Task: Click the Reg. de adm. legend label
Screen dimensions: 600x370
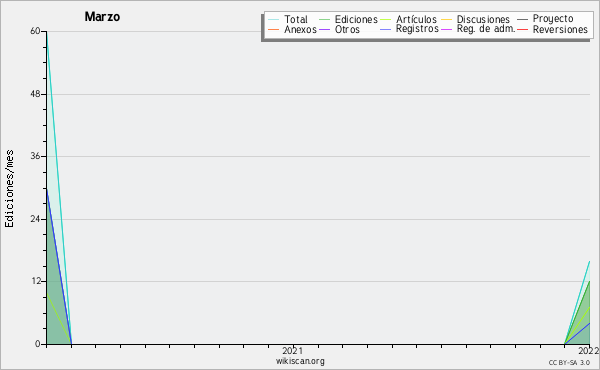Action: [x=486, y=29]
